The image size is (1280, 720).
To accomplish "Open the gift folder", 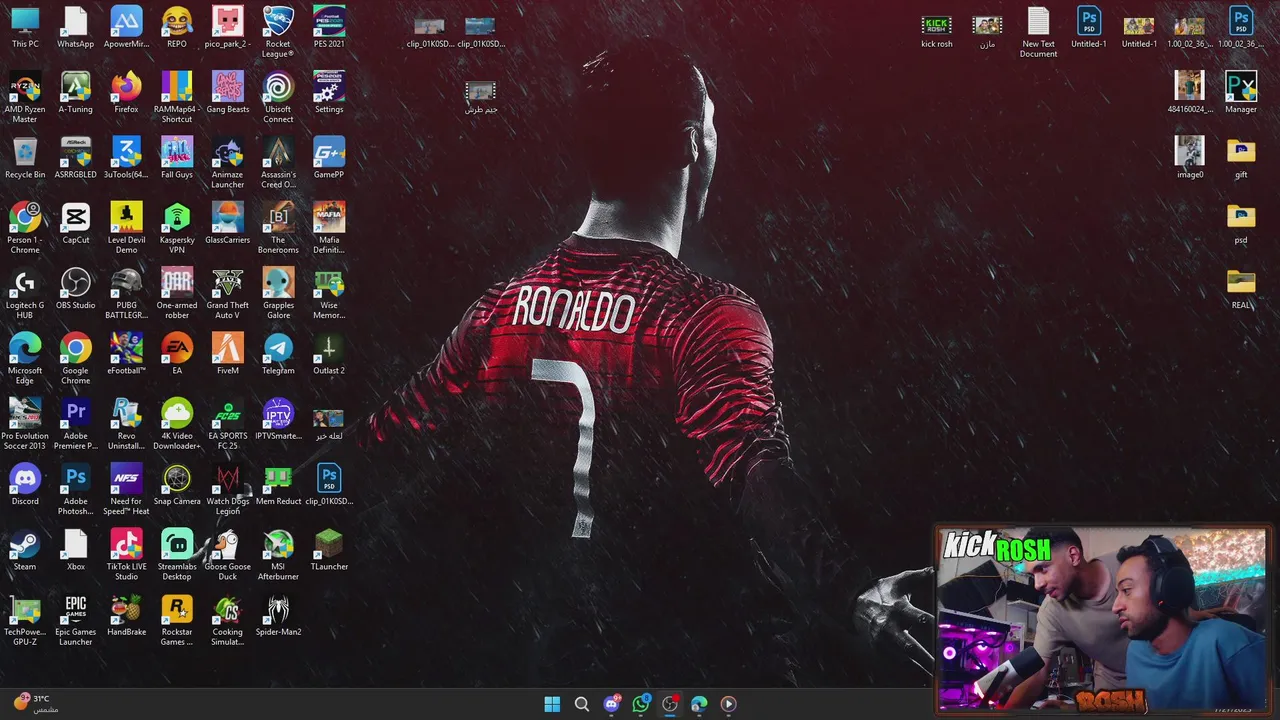I will 1241,158.
